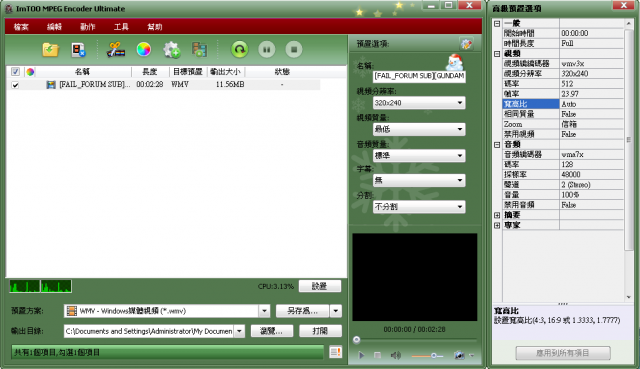Toggle the select-all checkbox in list header
640x369 pixels.
tap(15, 72)
